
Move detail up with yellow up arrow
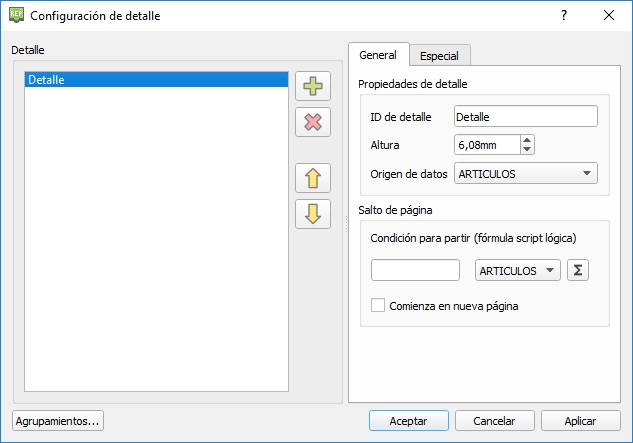[x=312, y=178]
